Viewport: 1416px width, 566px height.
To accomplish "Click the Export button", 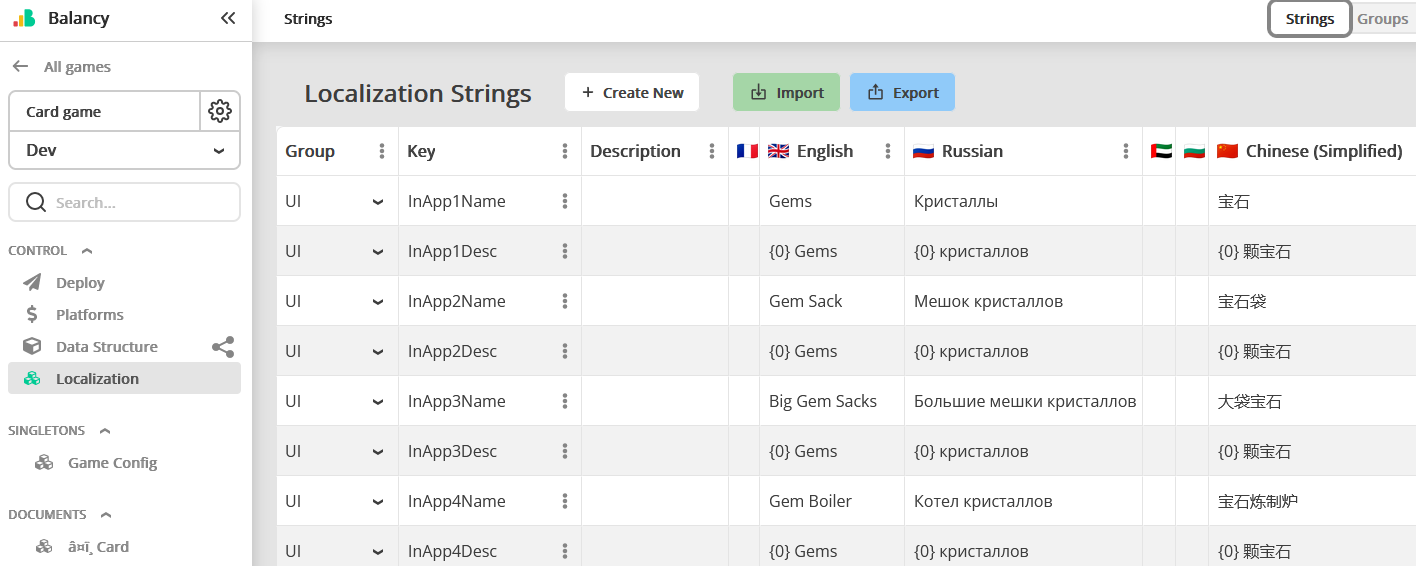I will 902,92.
